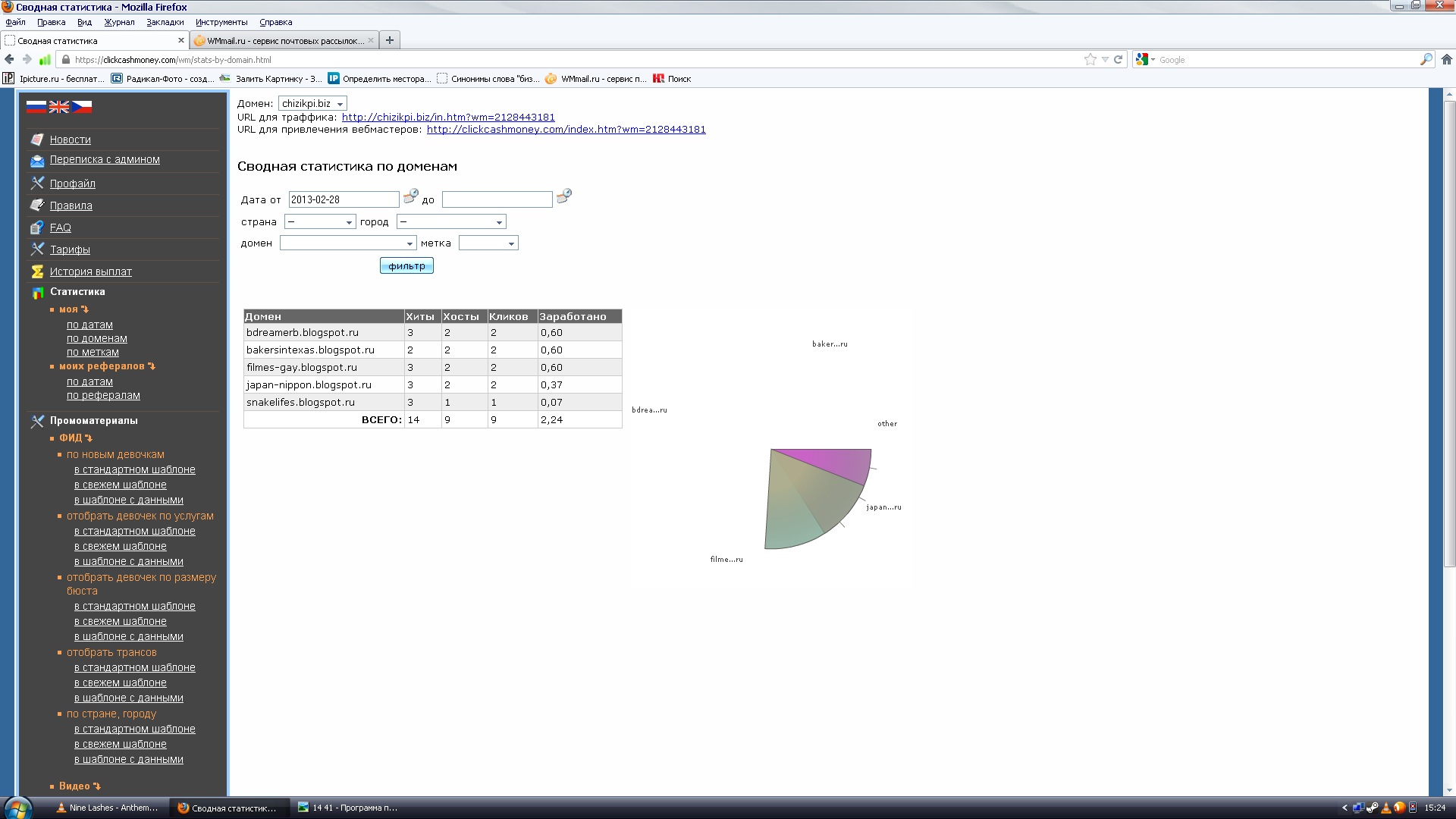Click the end date input field

pos(497,199)
